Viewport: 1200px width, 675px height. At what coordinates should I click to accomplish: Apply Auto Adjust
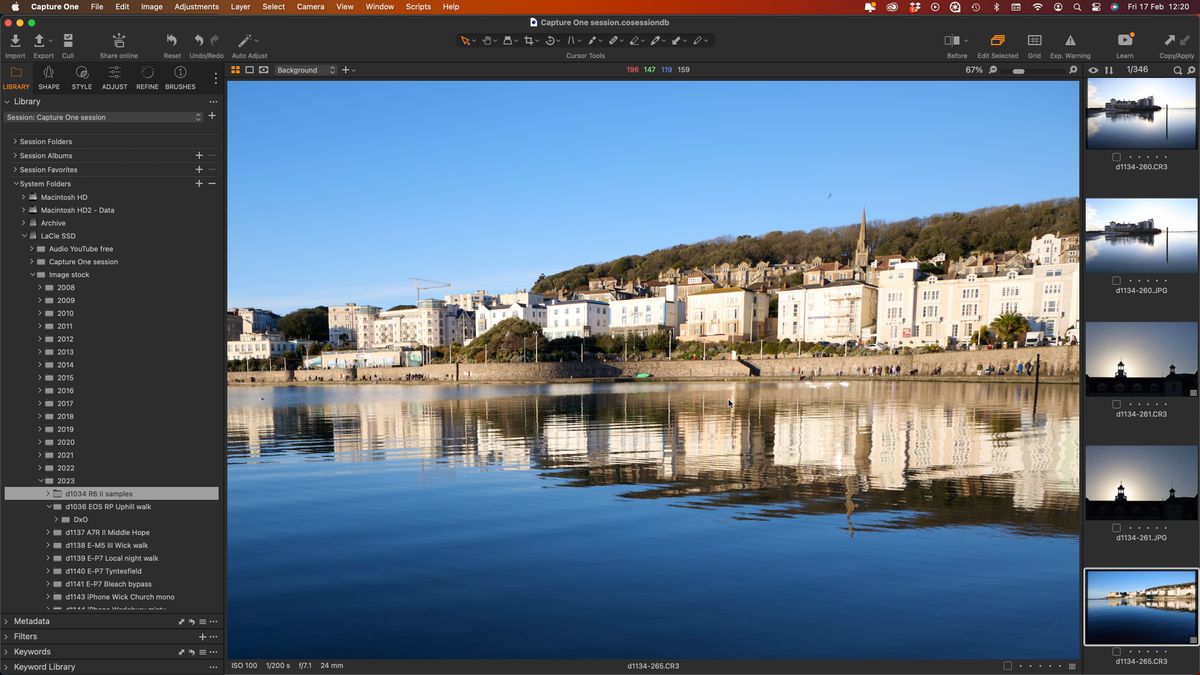click(246, 42)
